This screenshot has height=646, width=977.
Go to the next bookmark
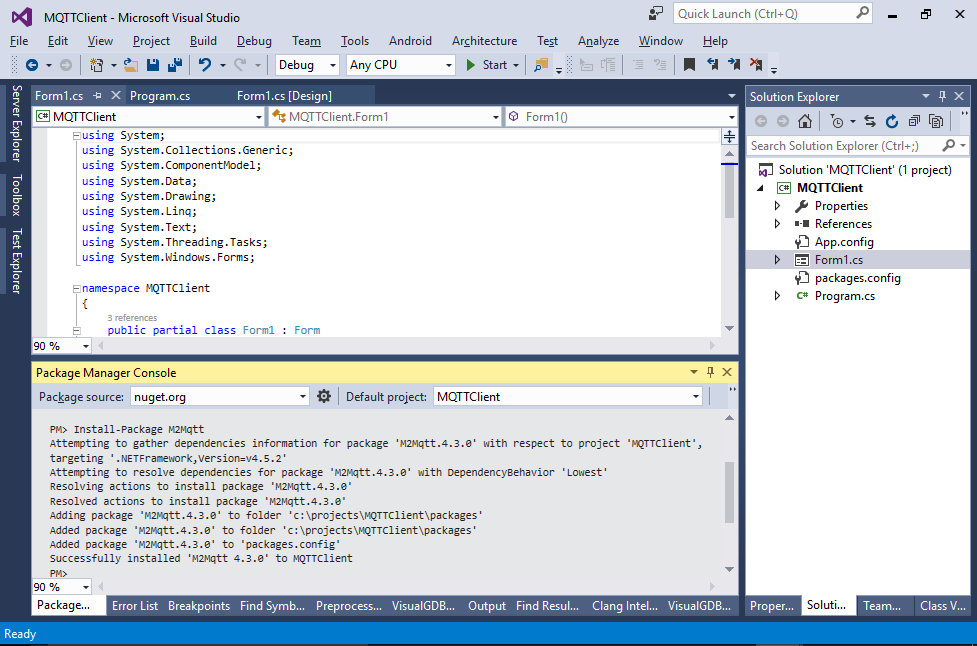[734, 65]
